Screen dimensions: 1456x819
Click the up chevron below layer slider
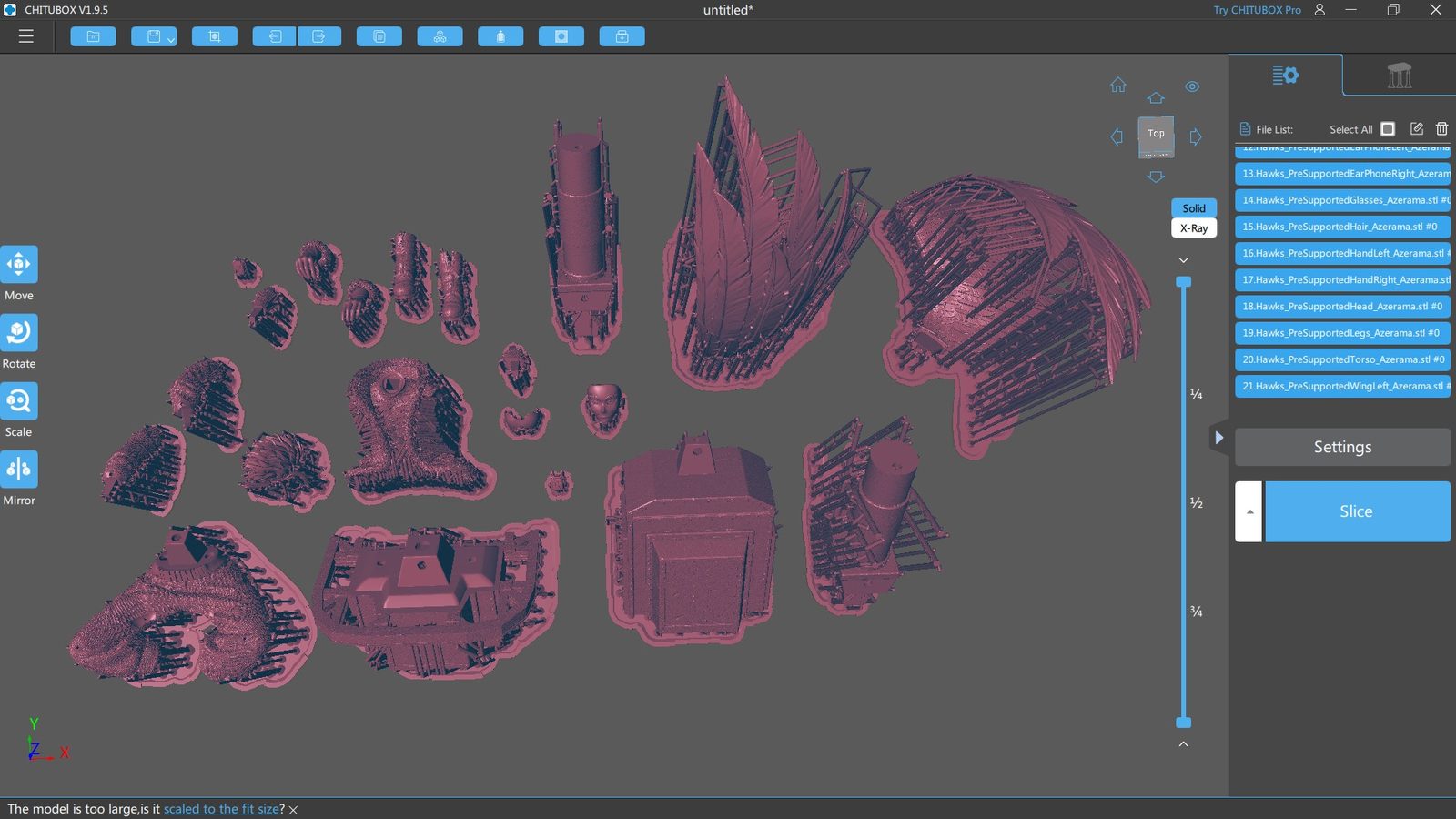(x=1183, y=744)
